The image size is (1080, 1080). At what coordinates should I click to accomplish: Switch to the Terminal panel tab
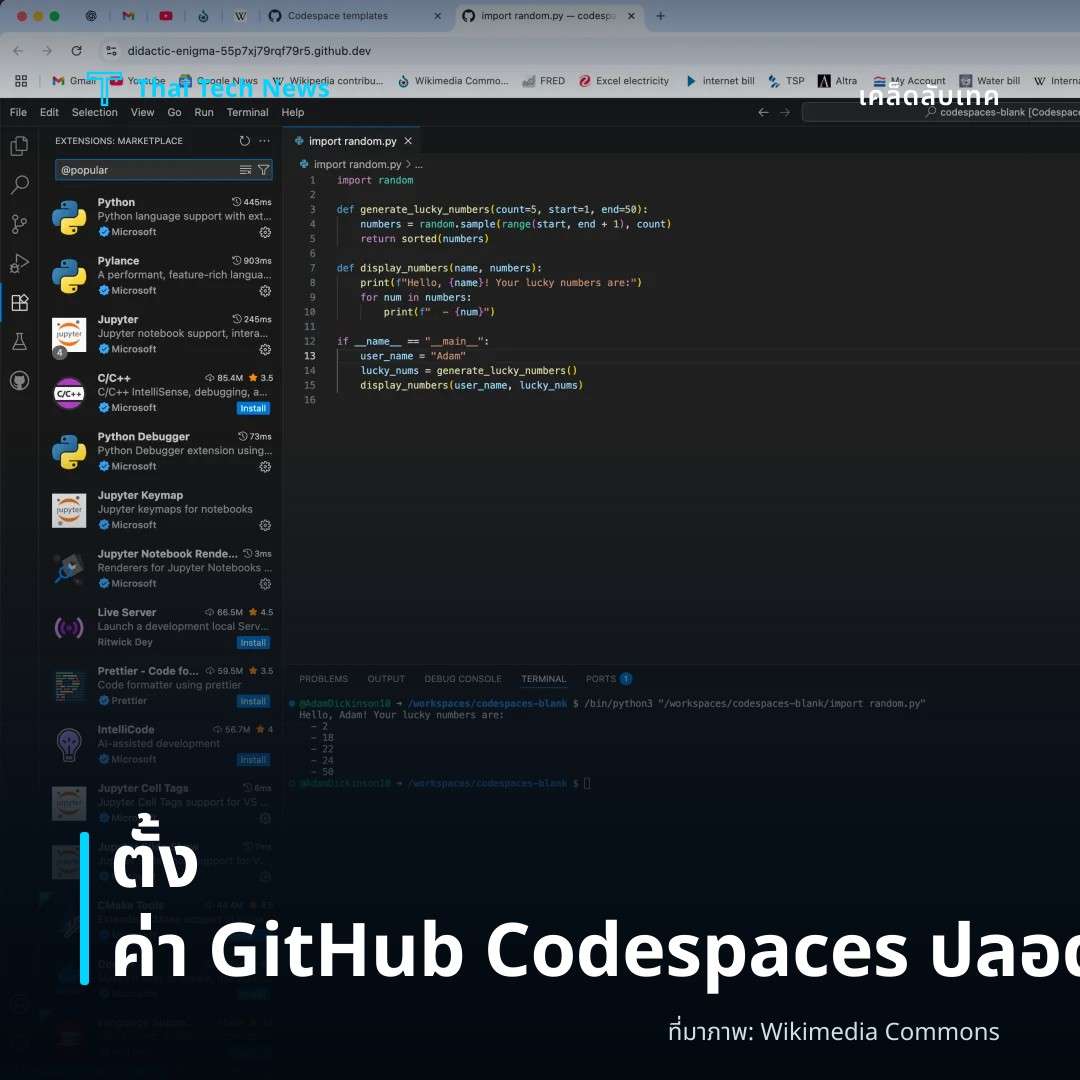543,679
